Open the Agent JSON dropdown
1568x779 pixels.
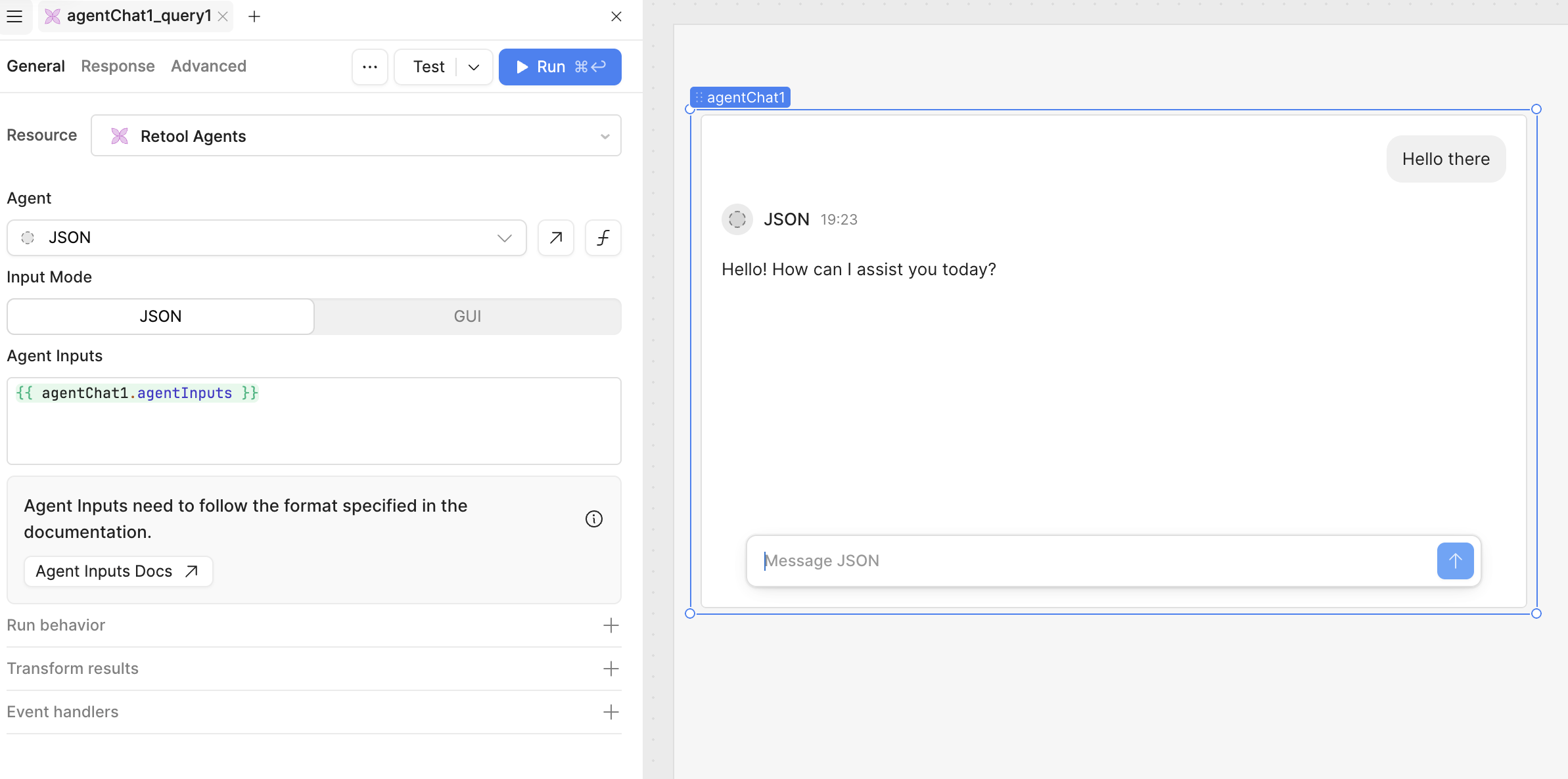coord(266,238)
